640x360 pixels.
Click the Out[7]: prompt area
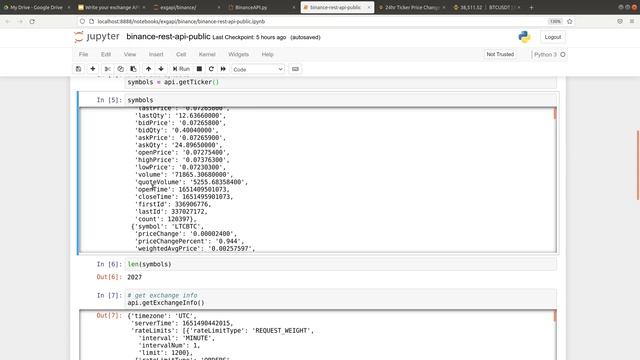[x=109, y=316]
